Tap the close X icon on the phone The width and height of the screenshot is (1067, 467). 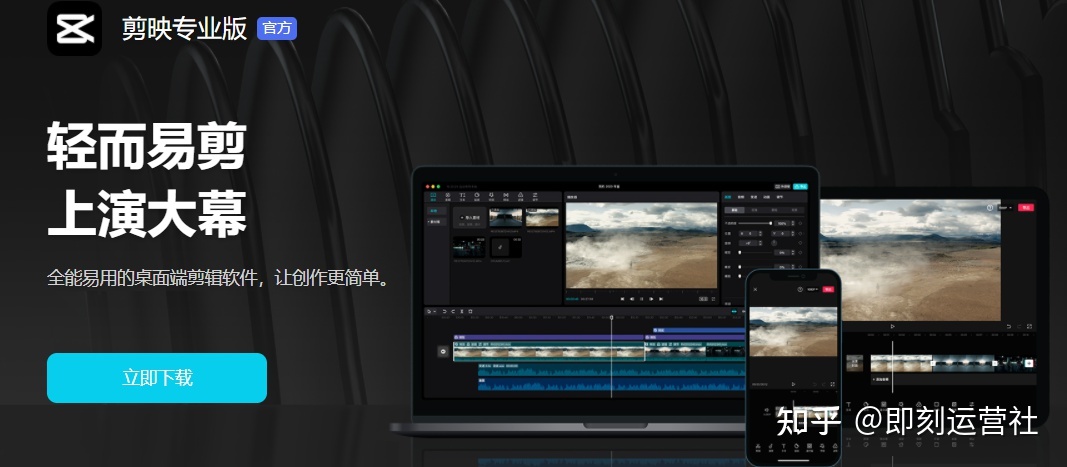(756, 289)
